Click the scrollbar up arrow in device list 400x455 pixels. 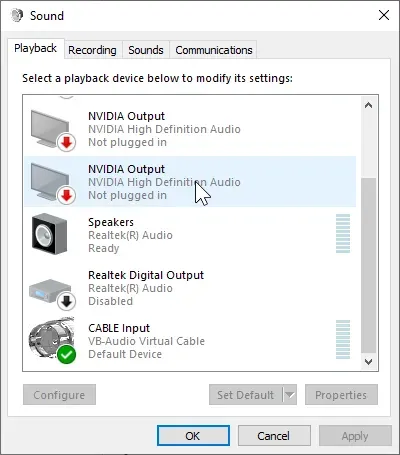368,105
